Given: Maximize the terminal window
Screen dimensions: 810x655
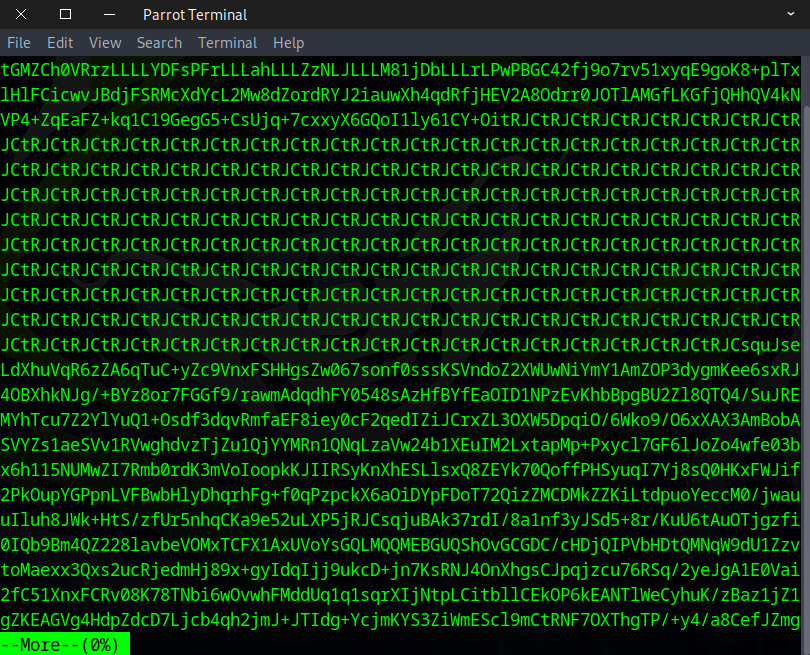Looking at the screenshot, I should coord(65,14).
